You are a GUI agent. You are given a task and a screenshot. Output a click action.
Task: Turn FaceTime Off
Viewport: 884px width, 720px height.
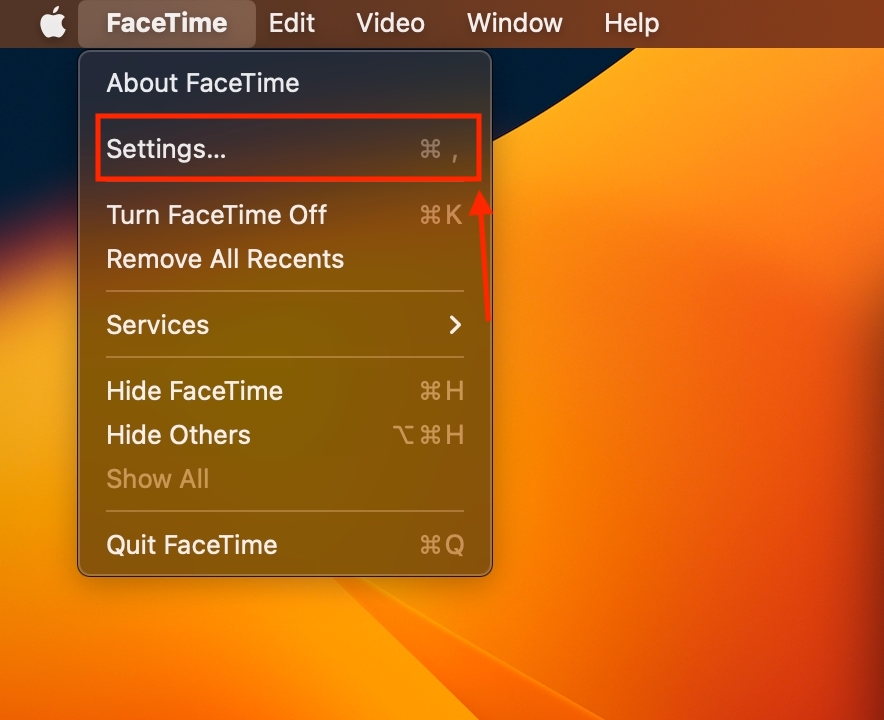point(216,215)
